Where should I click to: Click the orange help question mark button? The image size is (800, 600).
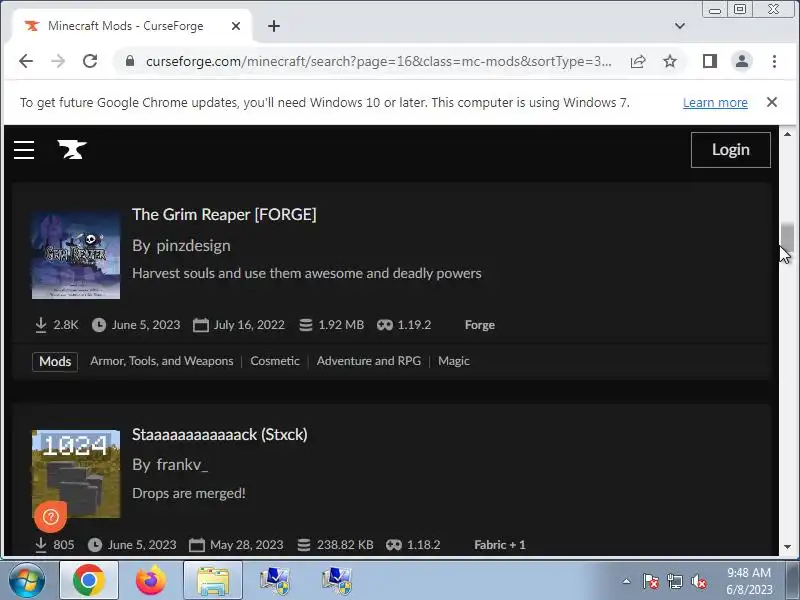(51, 517)
